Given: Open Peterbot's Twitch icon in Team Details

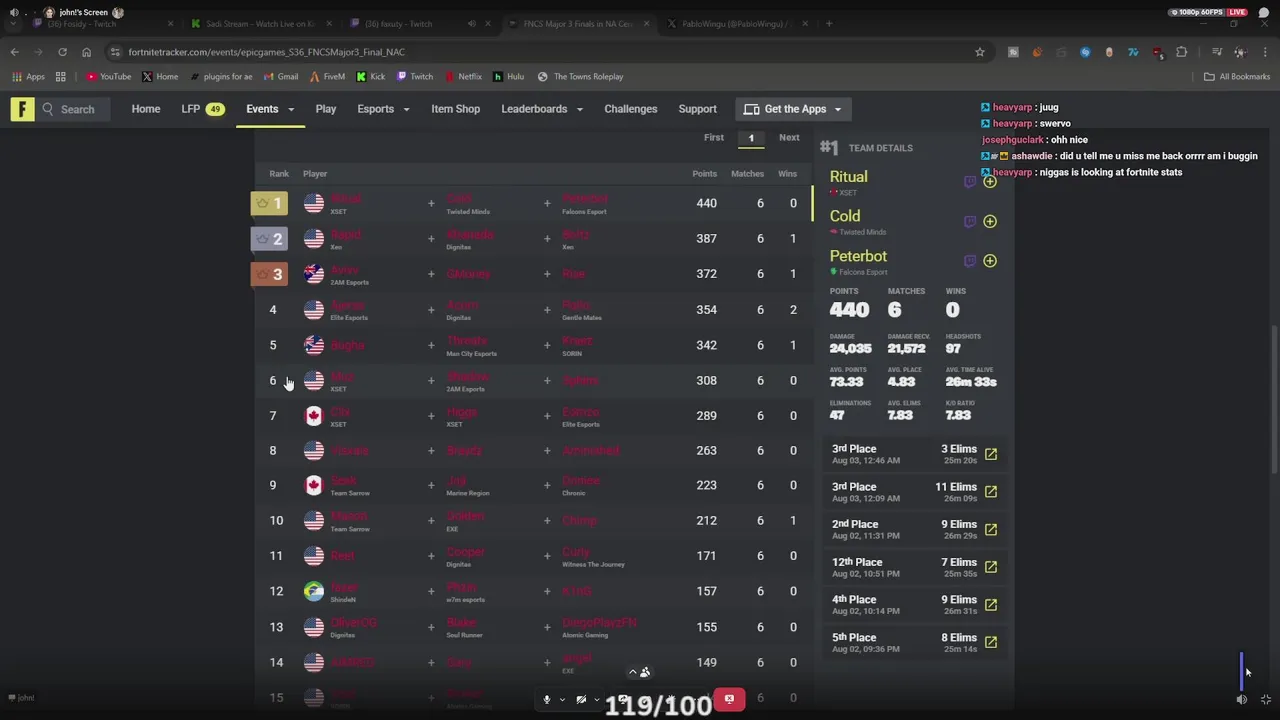Looking at the screenshot, I should click(x=969, y=261).
